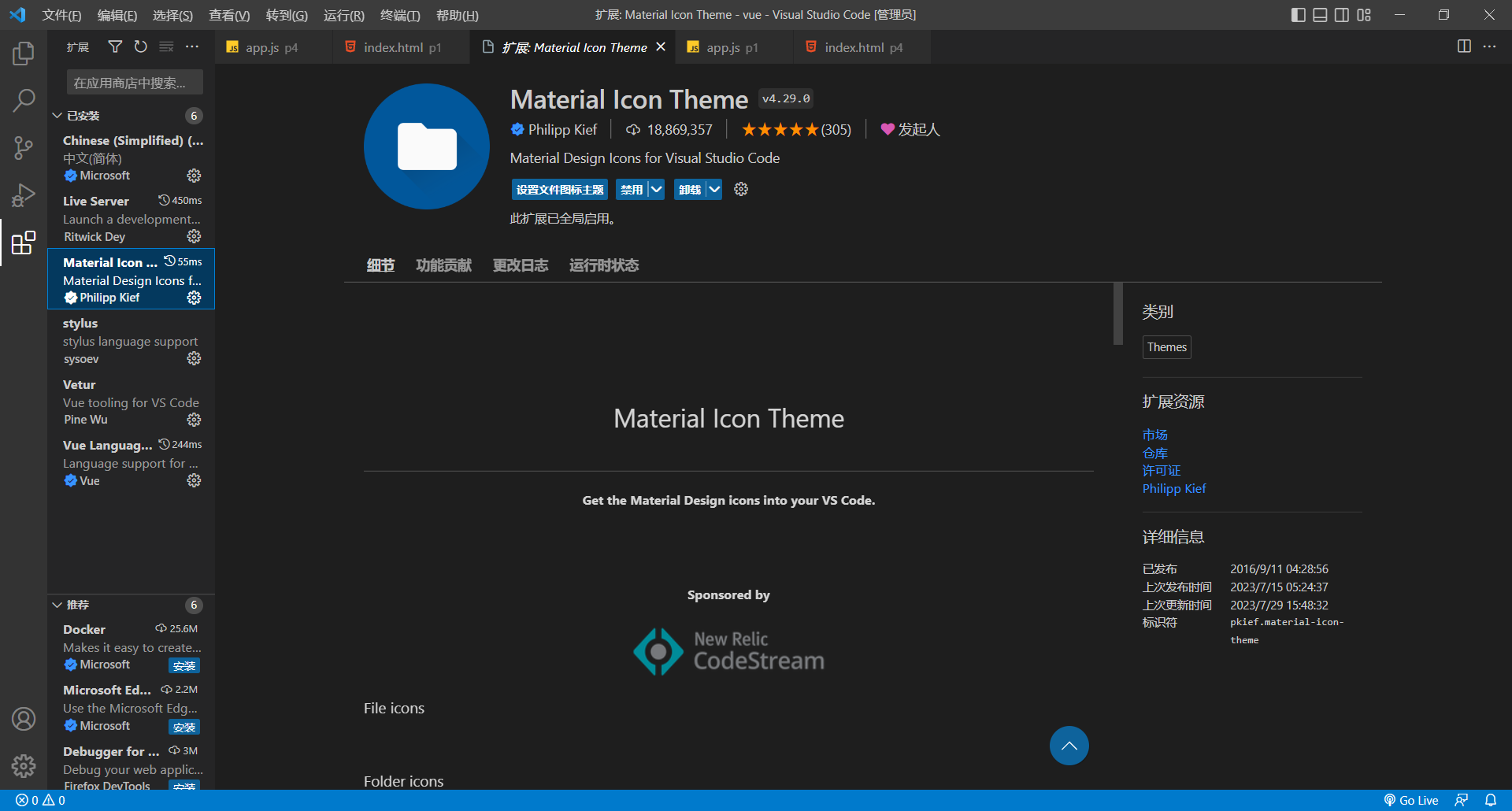The height and width of the screenshot is (811, 1512).
Task: Manage Vue Language Features gear
Action: pos(194,480)
